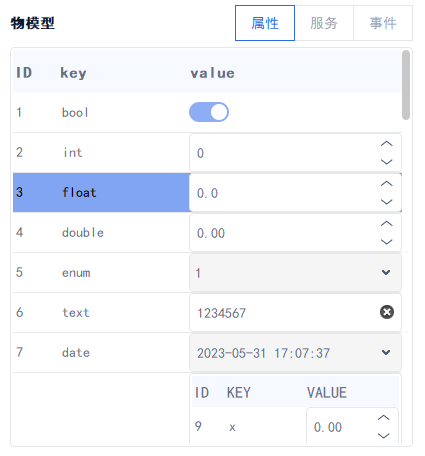The height and width of the screenshot is (456, 425).
Task: Decrease the x value down arrow
Action: coord(384,436)
